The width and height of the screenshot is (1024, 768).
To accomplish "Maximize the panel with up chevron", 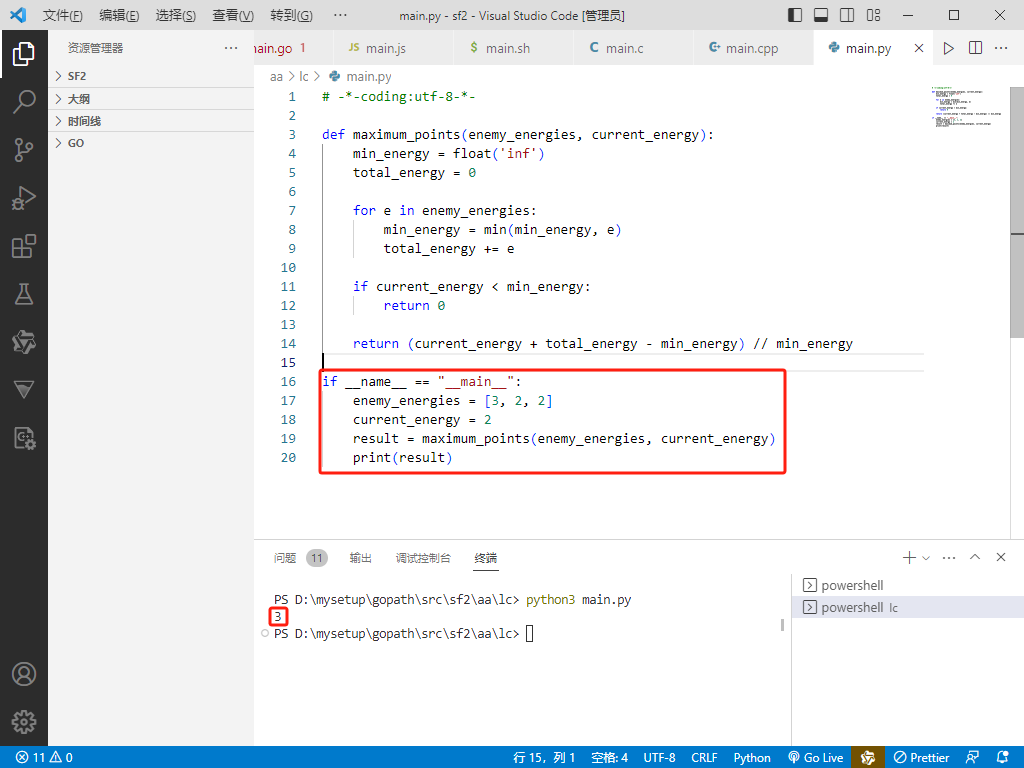I will pos(975,557).
